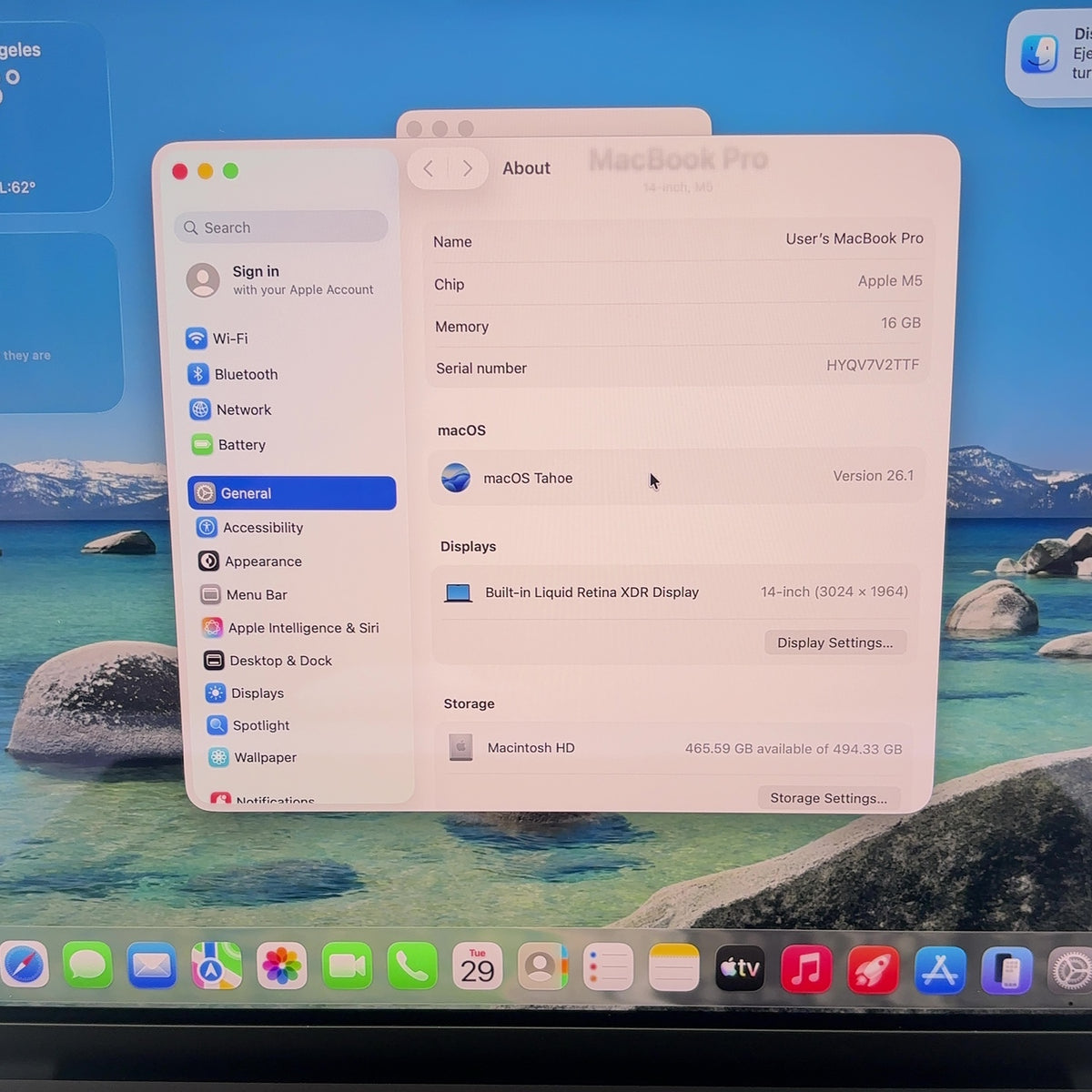
Task: Launch Reminders from the Dock
Action: coord(608,967)
